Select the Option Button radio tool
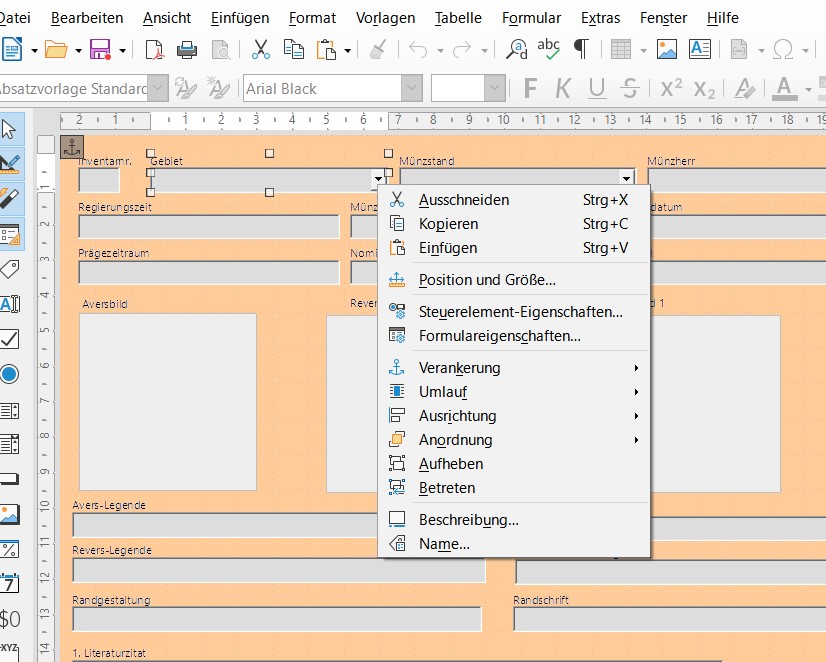 coord(10,374)
